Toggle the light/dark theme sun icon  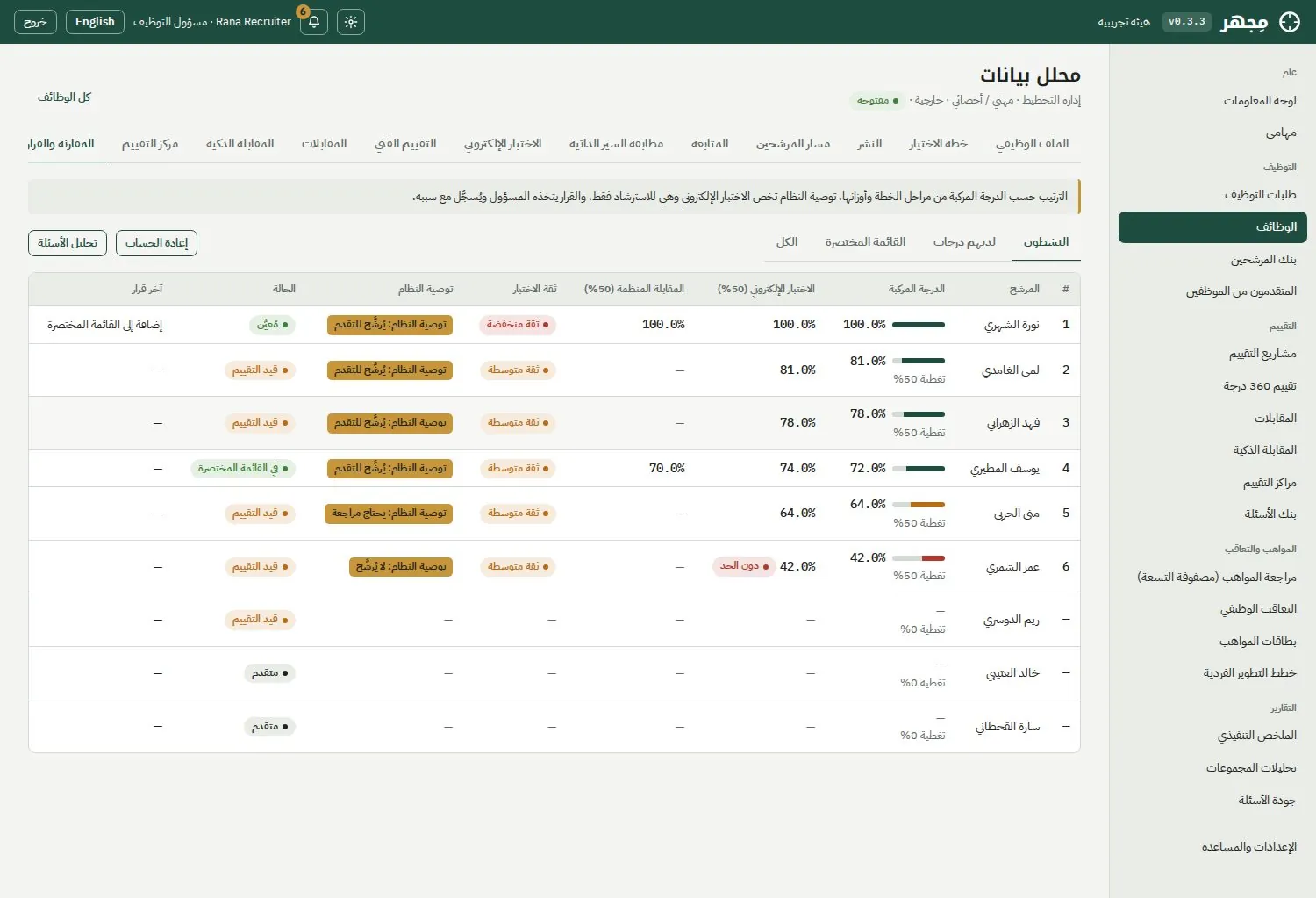tap(351, 22)
